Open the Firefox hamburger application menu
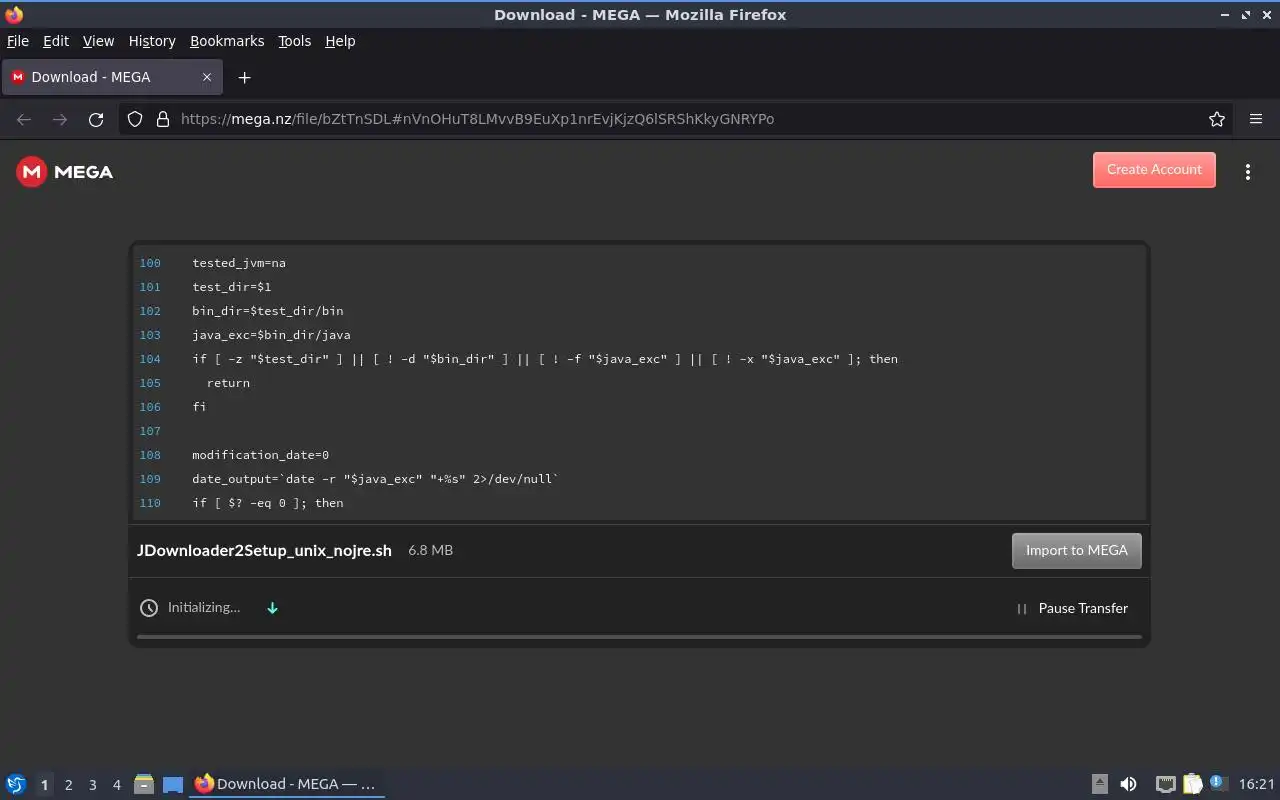The width and height of the screenshot is (1280, 800). tap(1256, 119)
